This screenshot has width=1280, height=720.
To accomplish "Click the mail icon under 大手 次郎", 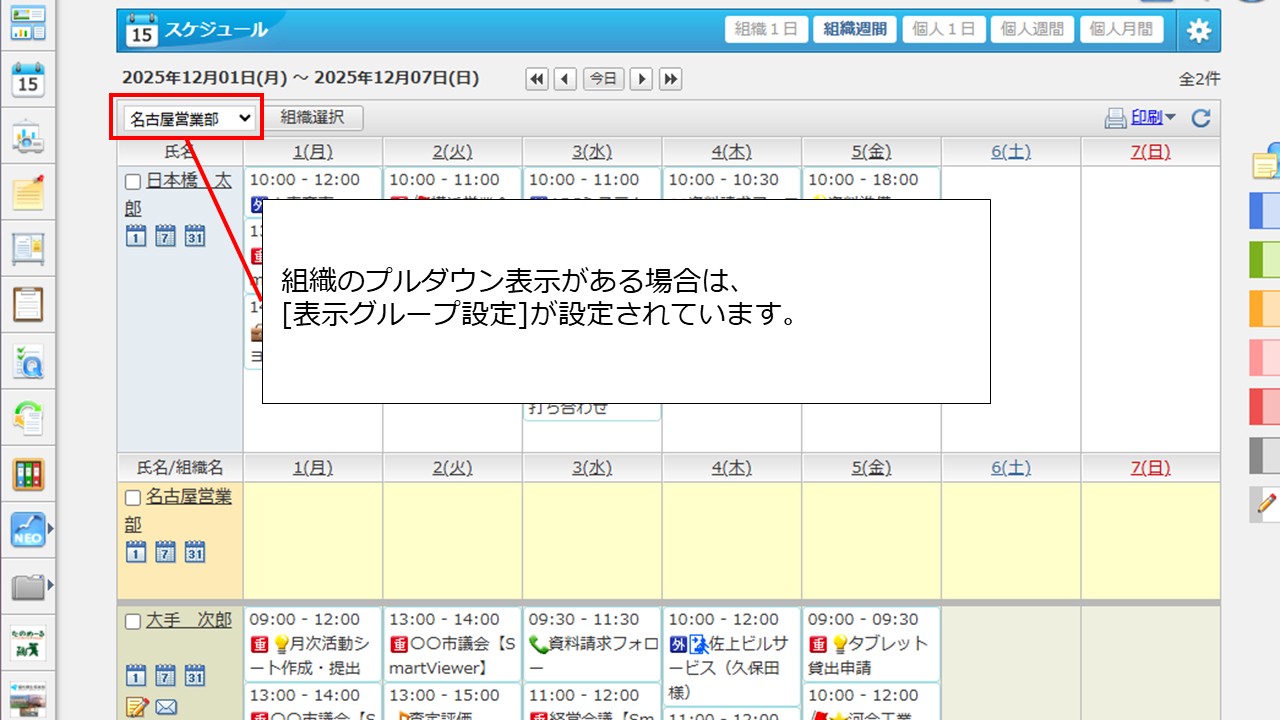I will [166, 707].
